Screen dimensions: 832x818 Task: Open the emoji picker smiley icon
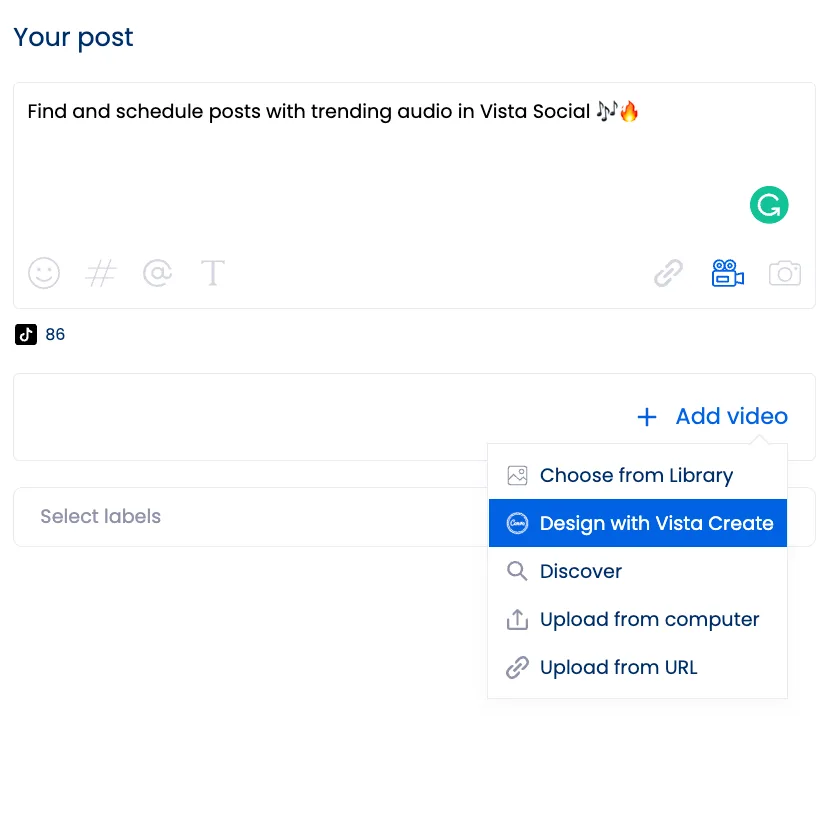pos(44,273)
